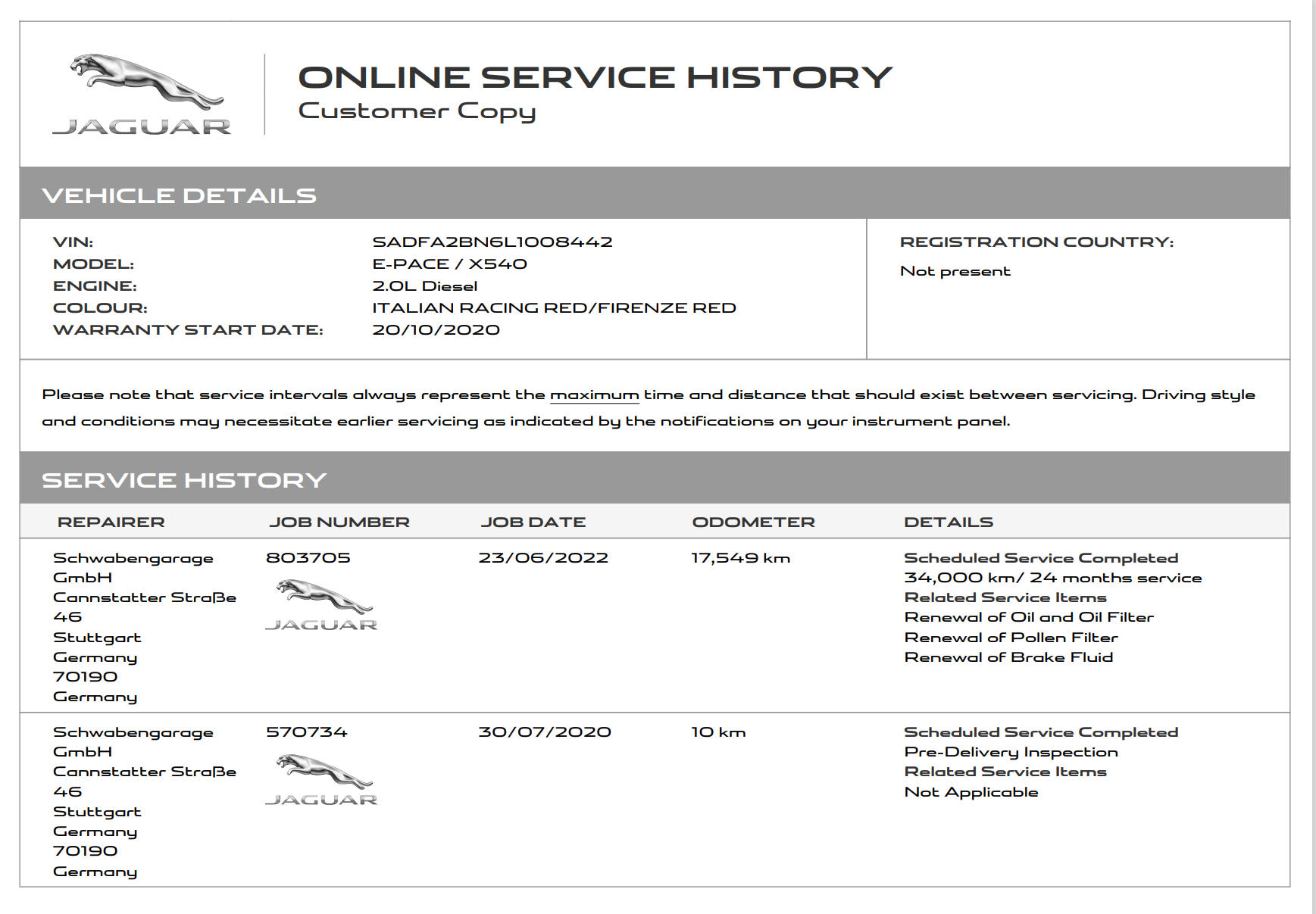Select job number 570734

[x=307, y=732]
